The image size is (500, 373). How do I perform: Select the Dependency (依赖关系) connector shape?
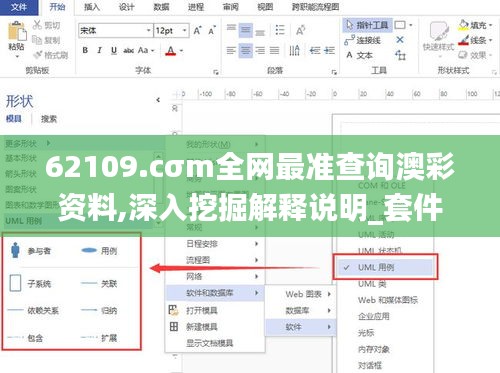click(x=33, y=311)
